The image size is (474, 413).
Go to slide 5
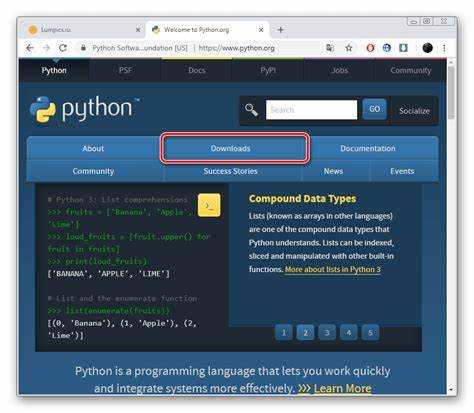coord(370,332)
